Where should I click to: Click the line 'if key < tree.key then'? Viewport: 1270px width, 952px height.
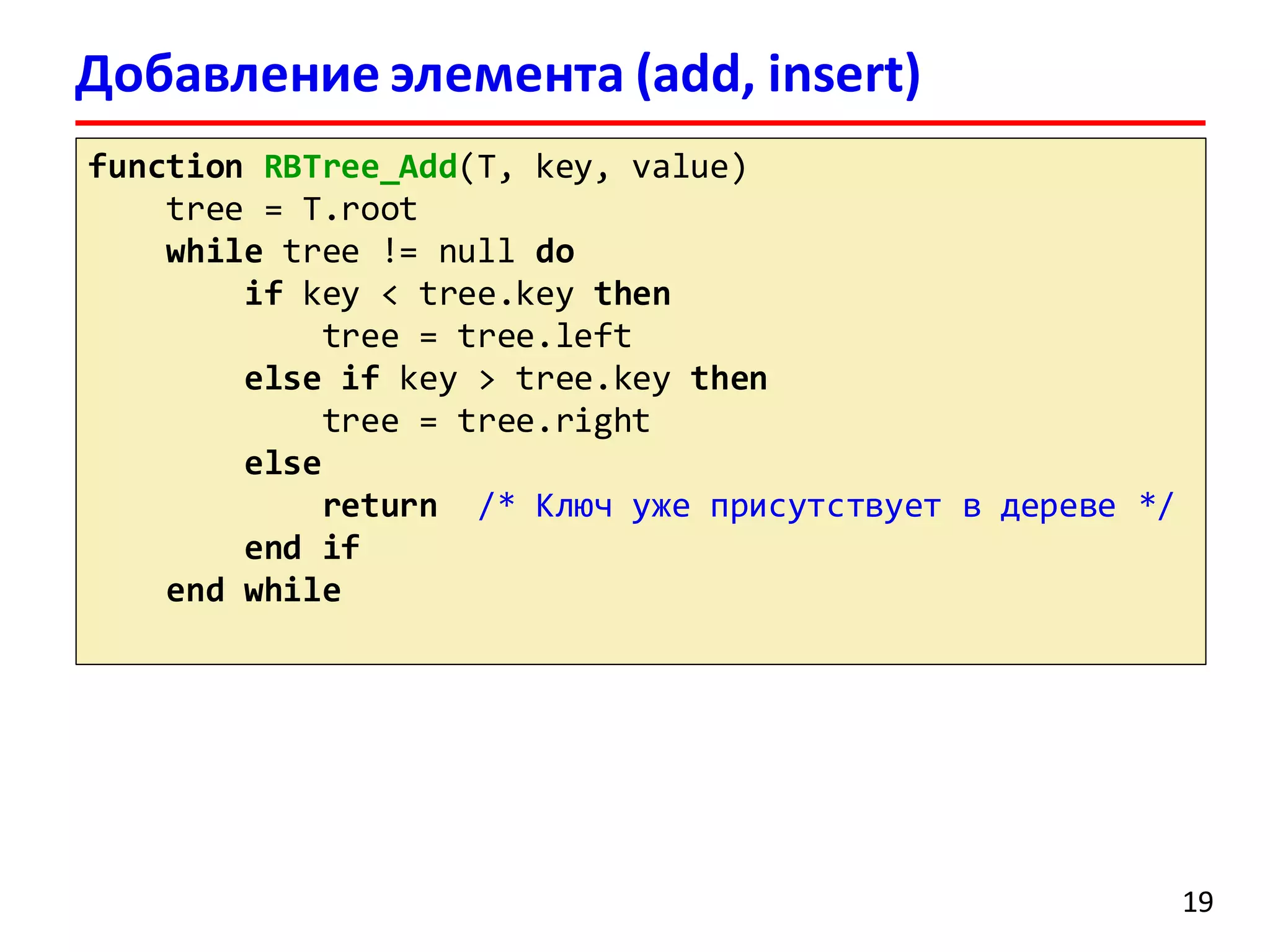[x=457, y=294]
